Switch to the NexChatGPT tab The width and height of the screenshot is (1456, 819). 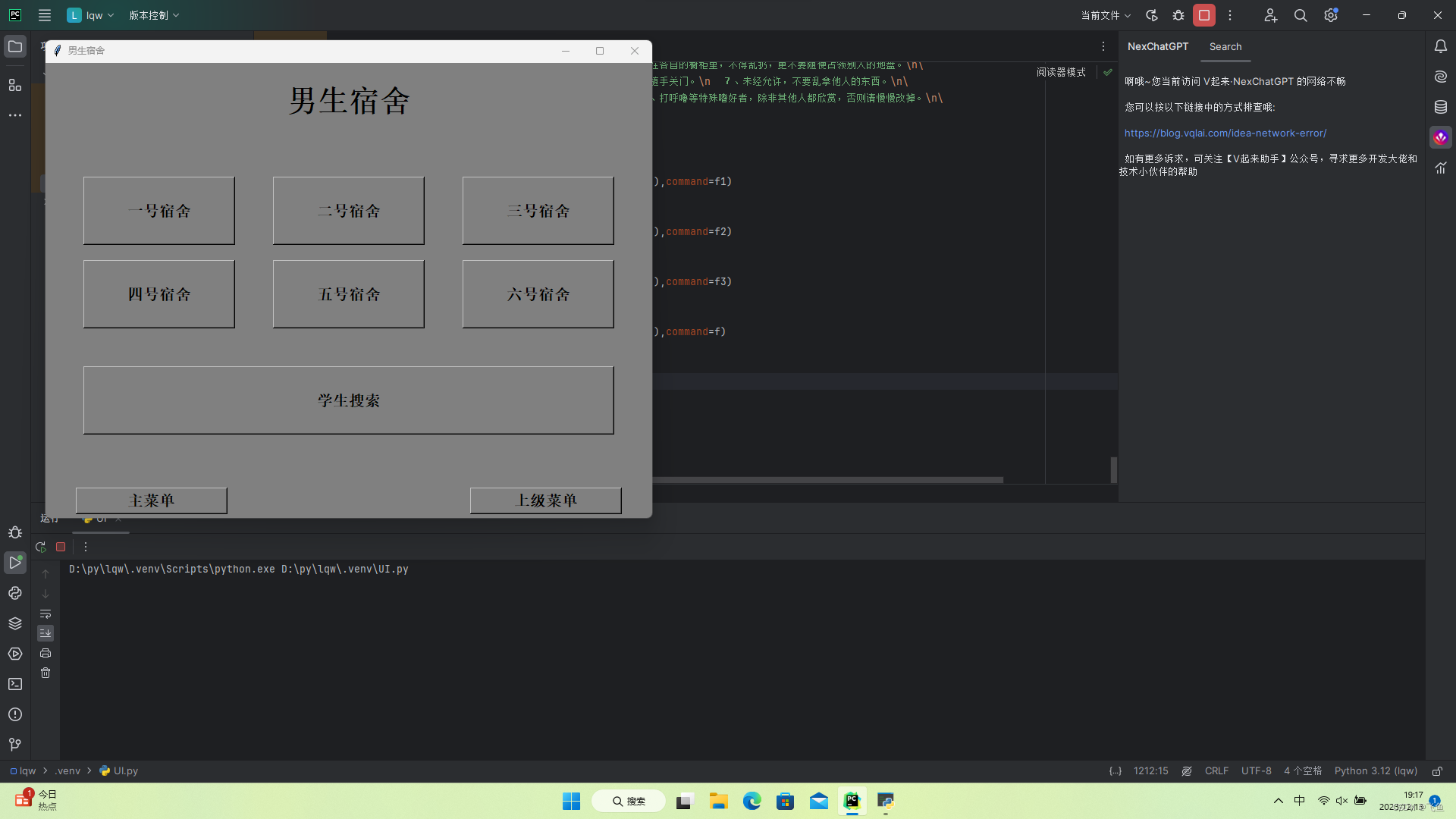click(x=1158, y=46)
